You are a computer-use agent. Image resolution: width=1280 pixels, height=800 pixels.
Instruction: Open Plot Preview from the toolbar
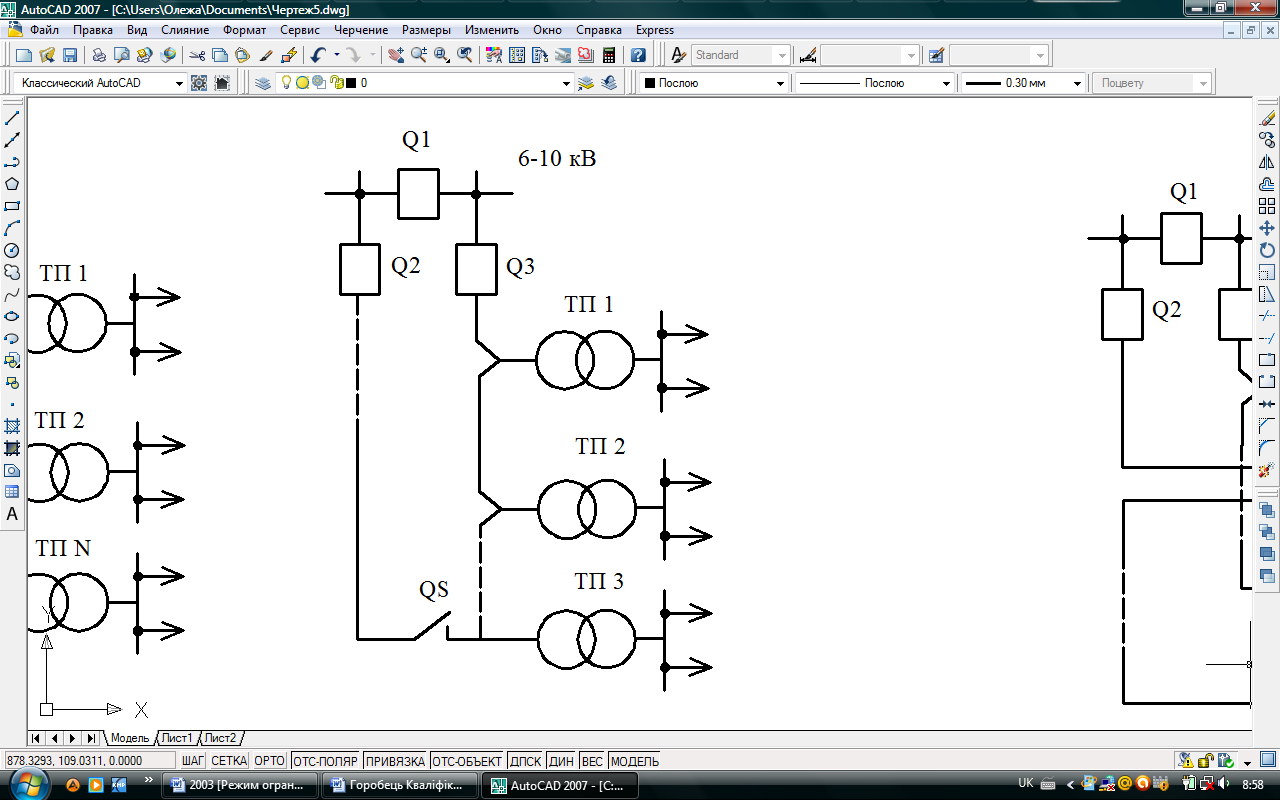pyautogui.click(x=122, y=55)
